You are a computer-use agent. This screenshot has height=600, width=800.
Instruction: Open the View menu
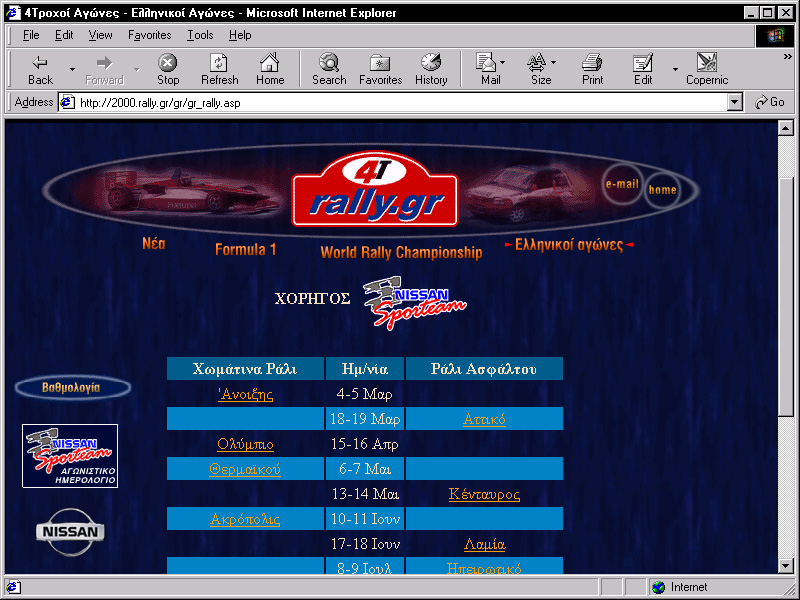[x=100, y=35]
